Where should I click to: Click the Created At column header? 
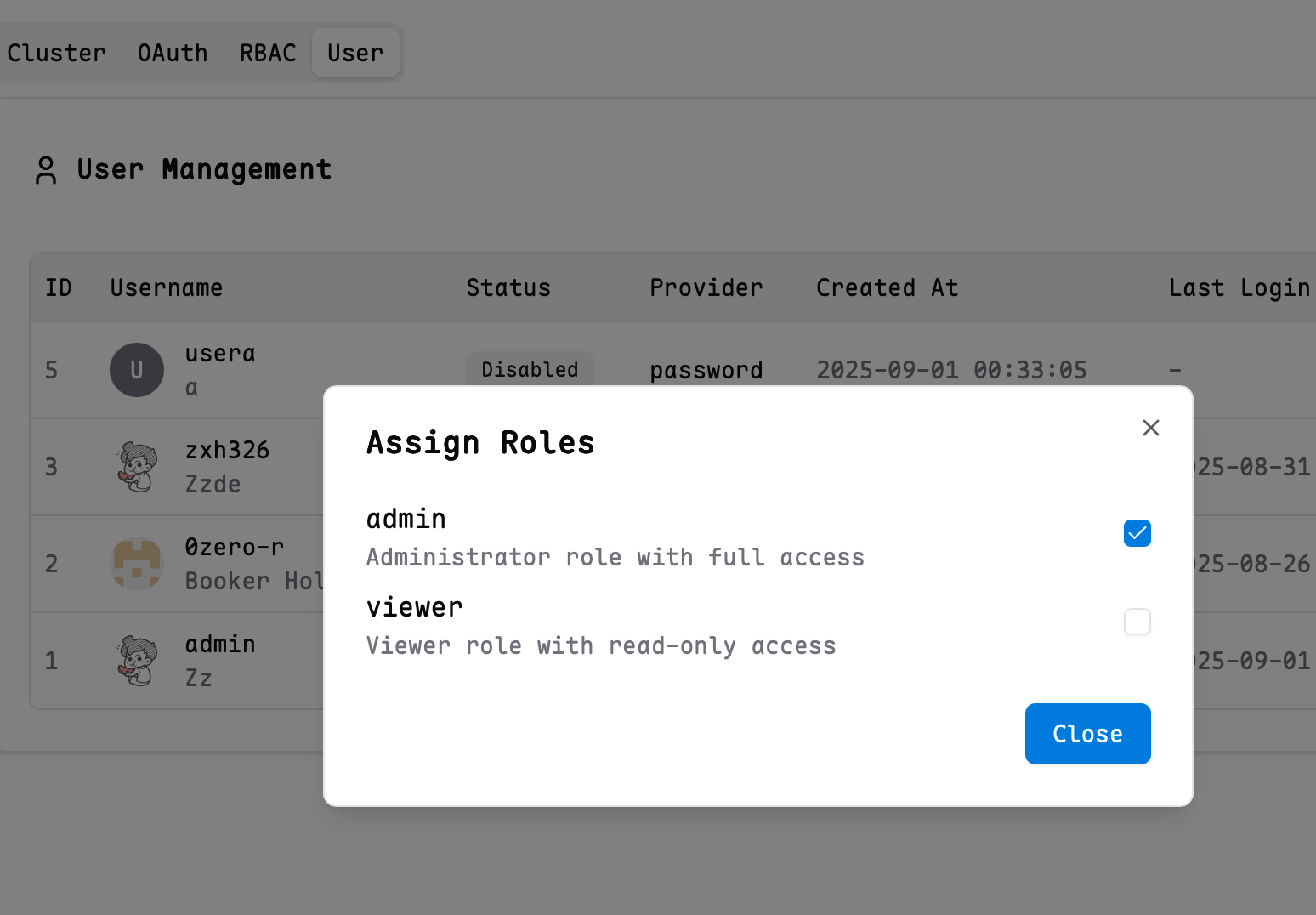887,287
